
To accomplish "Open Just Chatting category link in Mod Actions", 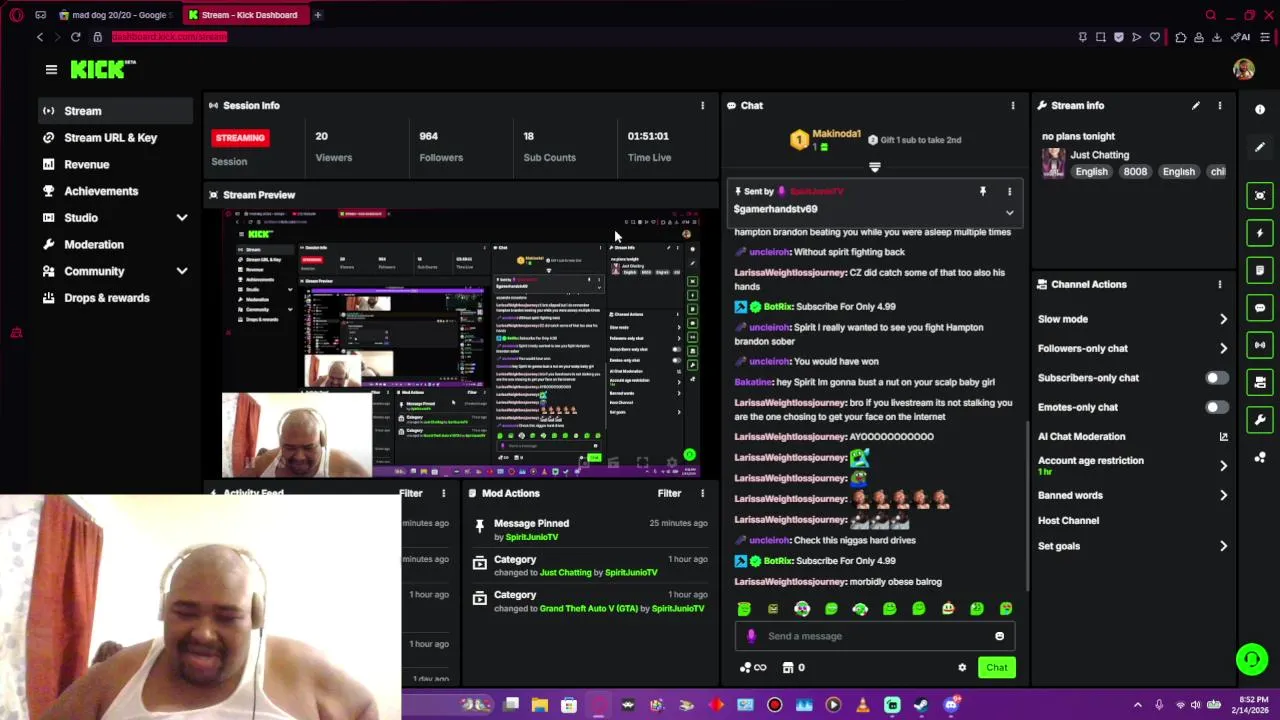I will [566, 573].
